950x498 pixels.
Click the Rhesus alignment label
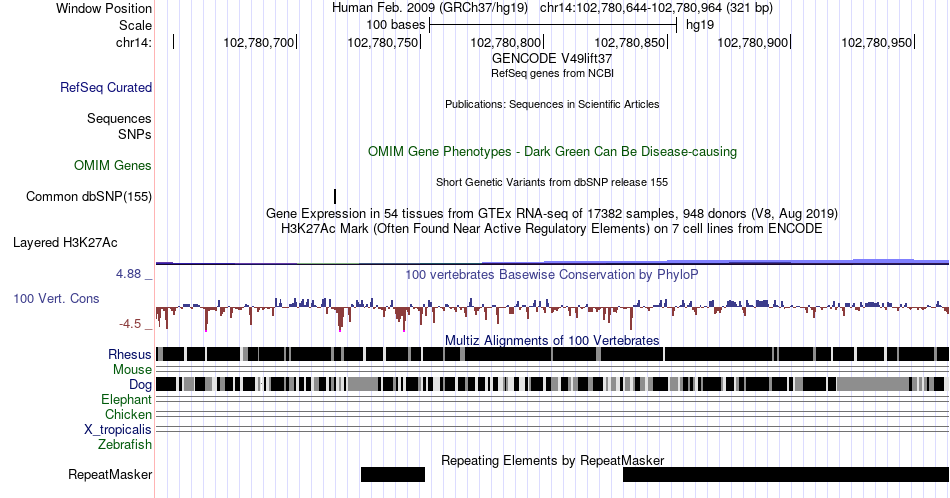coord(130,354)
